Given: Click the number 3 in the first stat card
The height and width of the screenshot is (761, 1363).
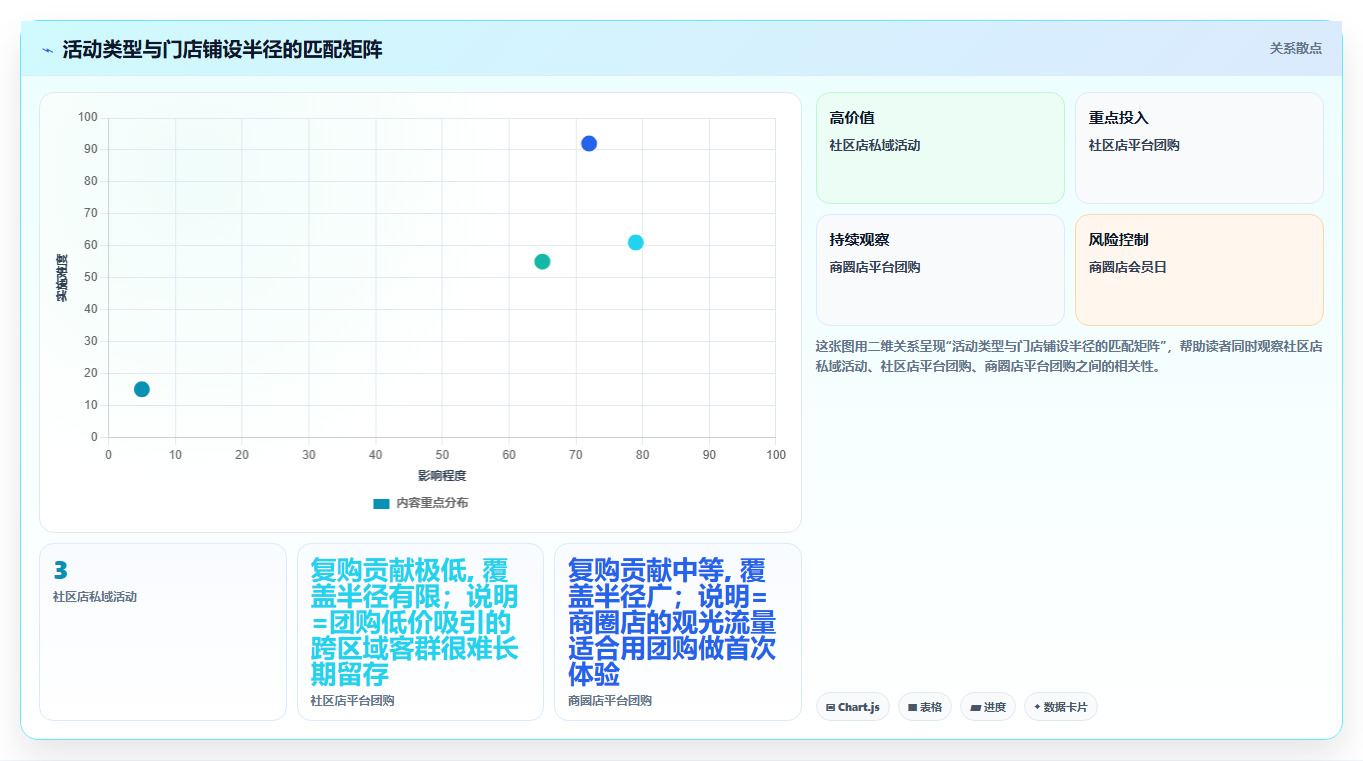Looking at the screenshot, I should (x=60, y=570).
